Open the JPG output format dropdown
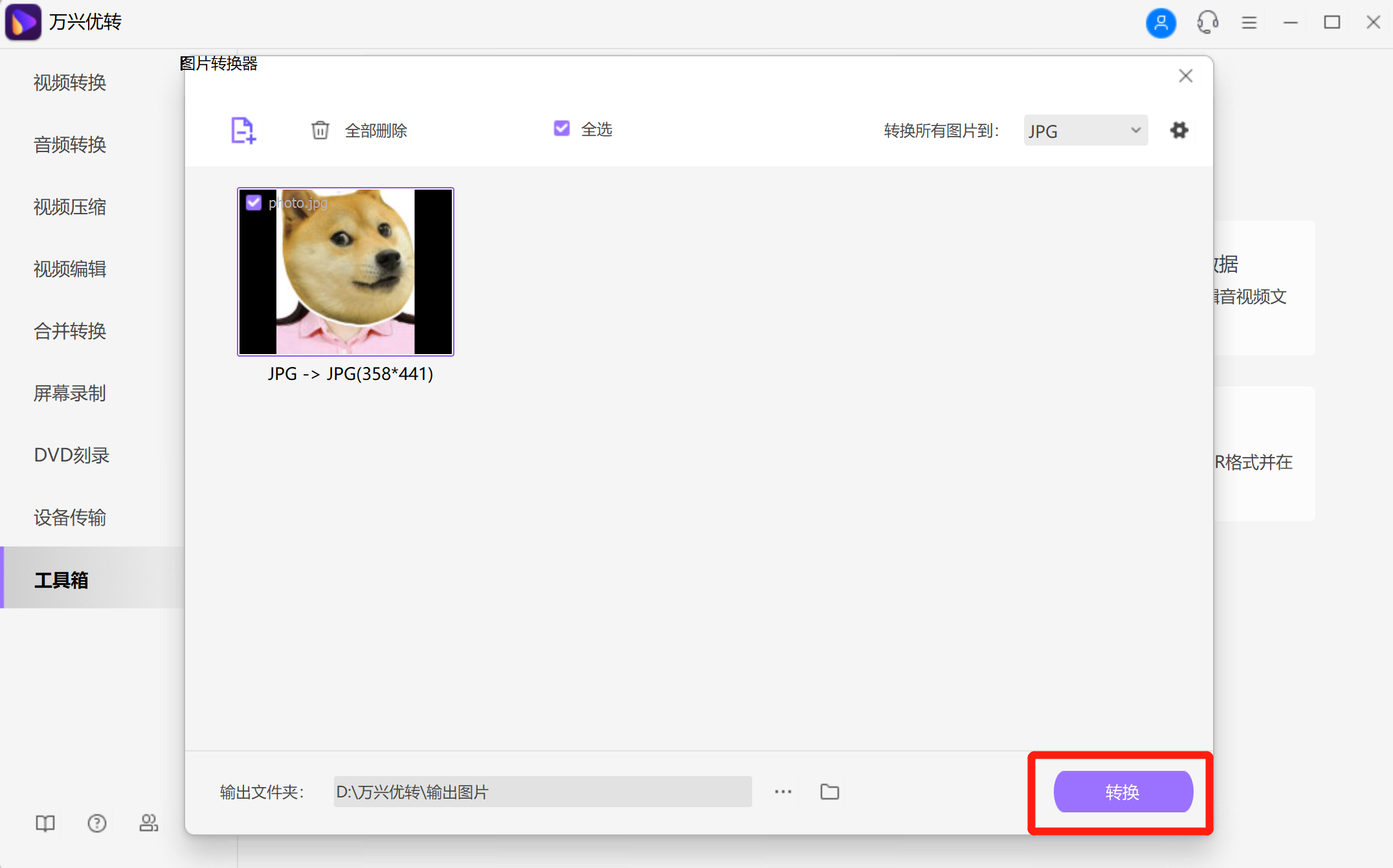Viewport: 1393px width, 868px height. [x=1085, y=130]
